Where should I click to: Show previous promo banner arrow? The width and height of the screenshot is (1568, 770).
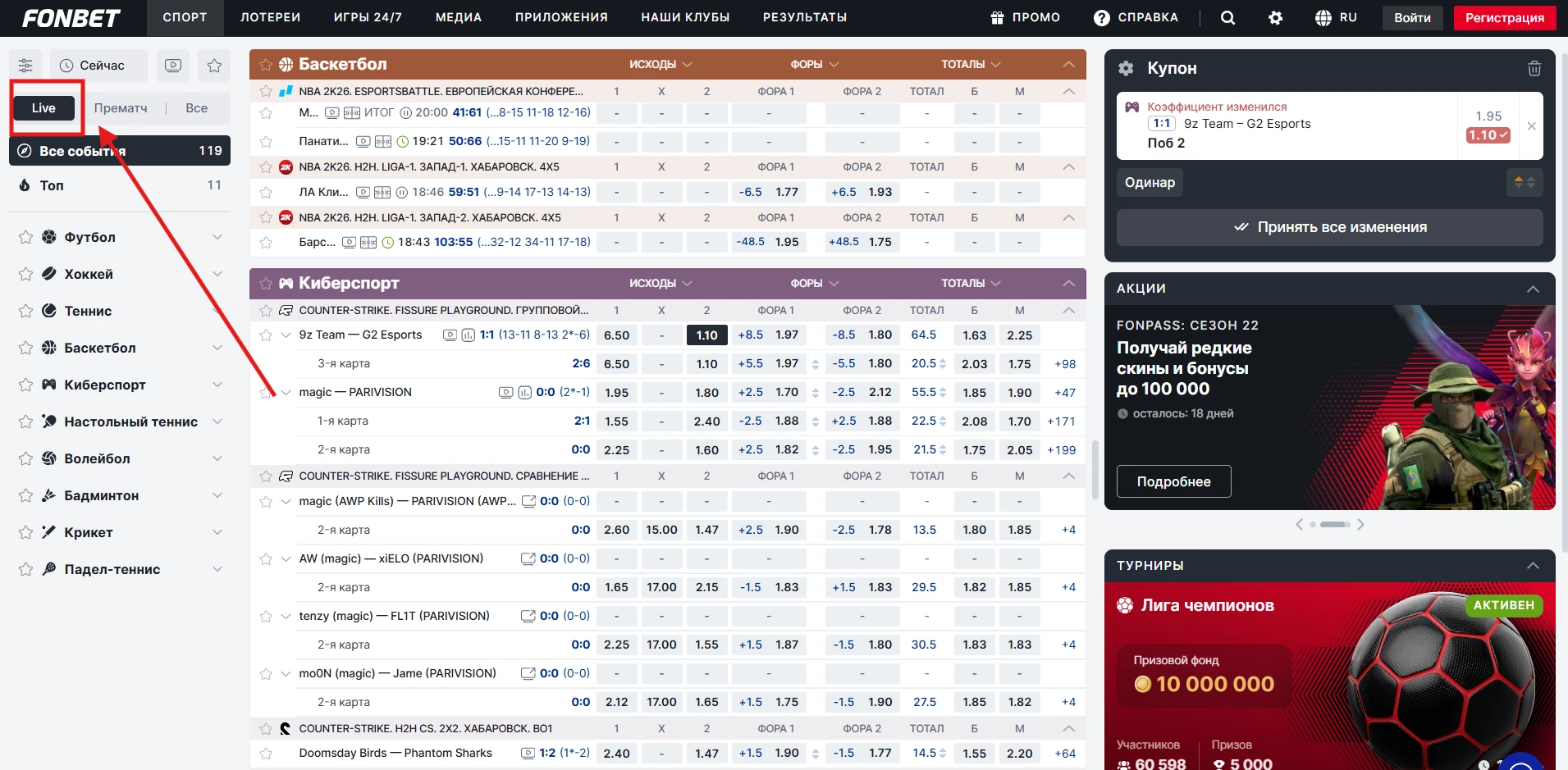1299,524
